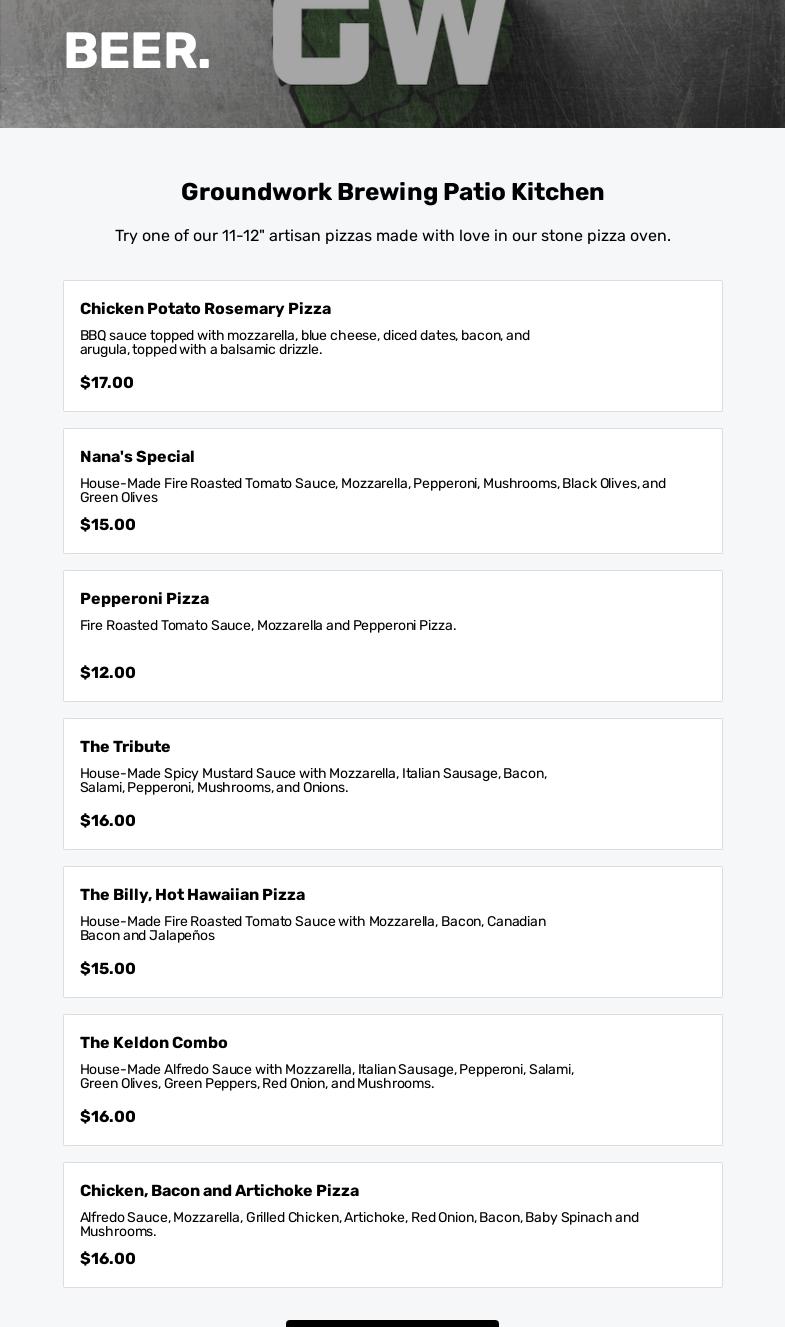Click the $17.00 price
The image size is (785, 1327).
[x=107, y=383]
